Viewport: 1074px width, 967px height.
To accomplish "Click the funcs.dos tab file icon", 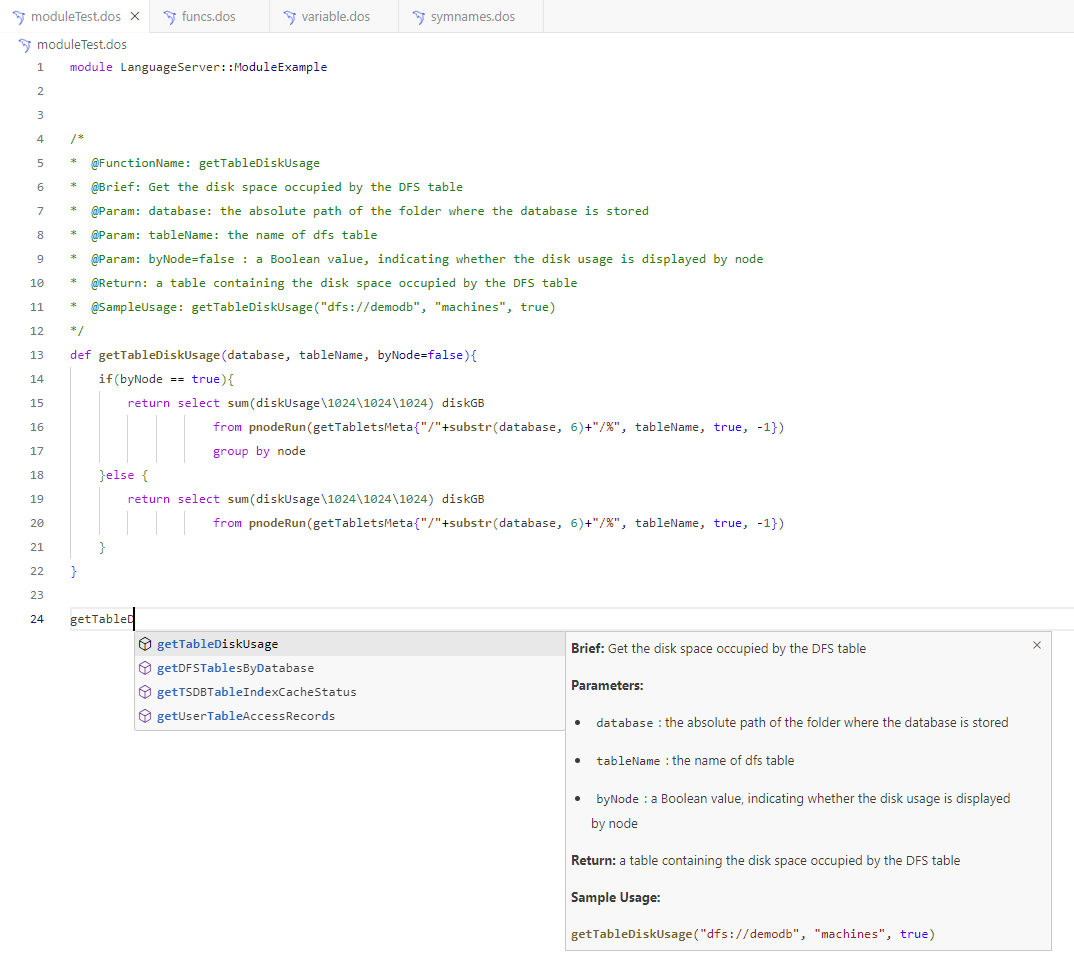I will point(168,17).
